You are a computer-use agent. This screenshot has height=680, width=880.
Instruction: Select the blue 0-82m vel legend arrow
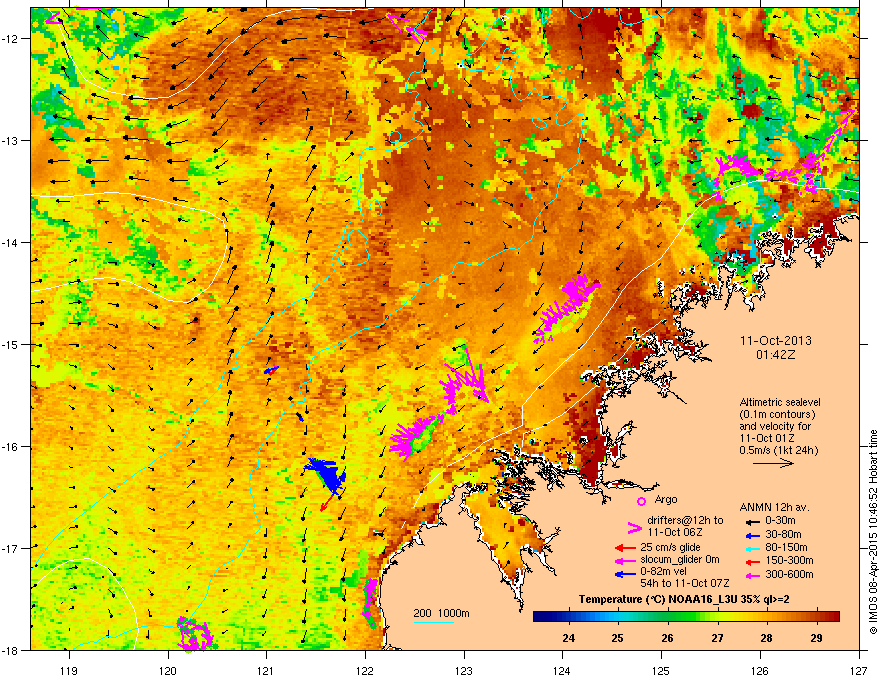[624, 573]
